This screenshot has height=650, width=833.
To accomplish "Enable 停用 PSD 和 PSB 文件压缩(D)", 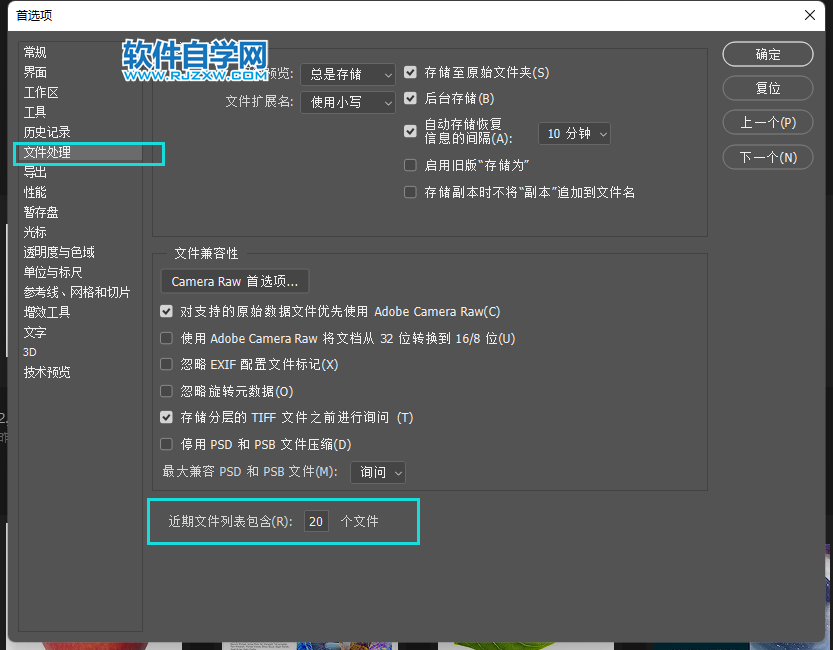I will tap(166, 444).
